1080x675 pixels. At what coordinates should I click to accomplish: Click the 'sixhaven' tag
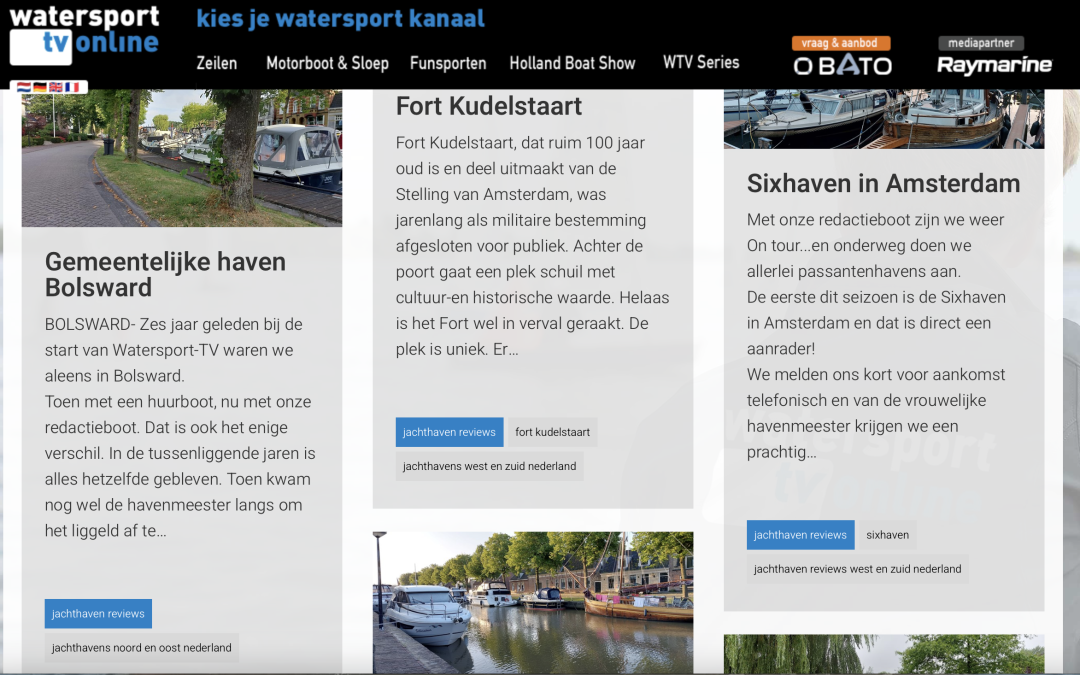[887, 534]
